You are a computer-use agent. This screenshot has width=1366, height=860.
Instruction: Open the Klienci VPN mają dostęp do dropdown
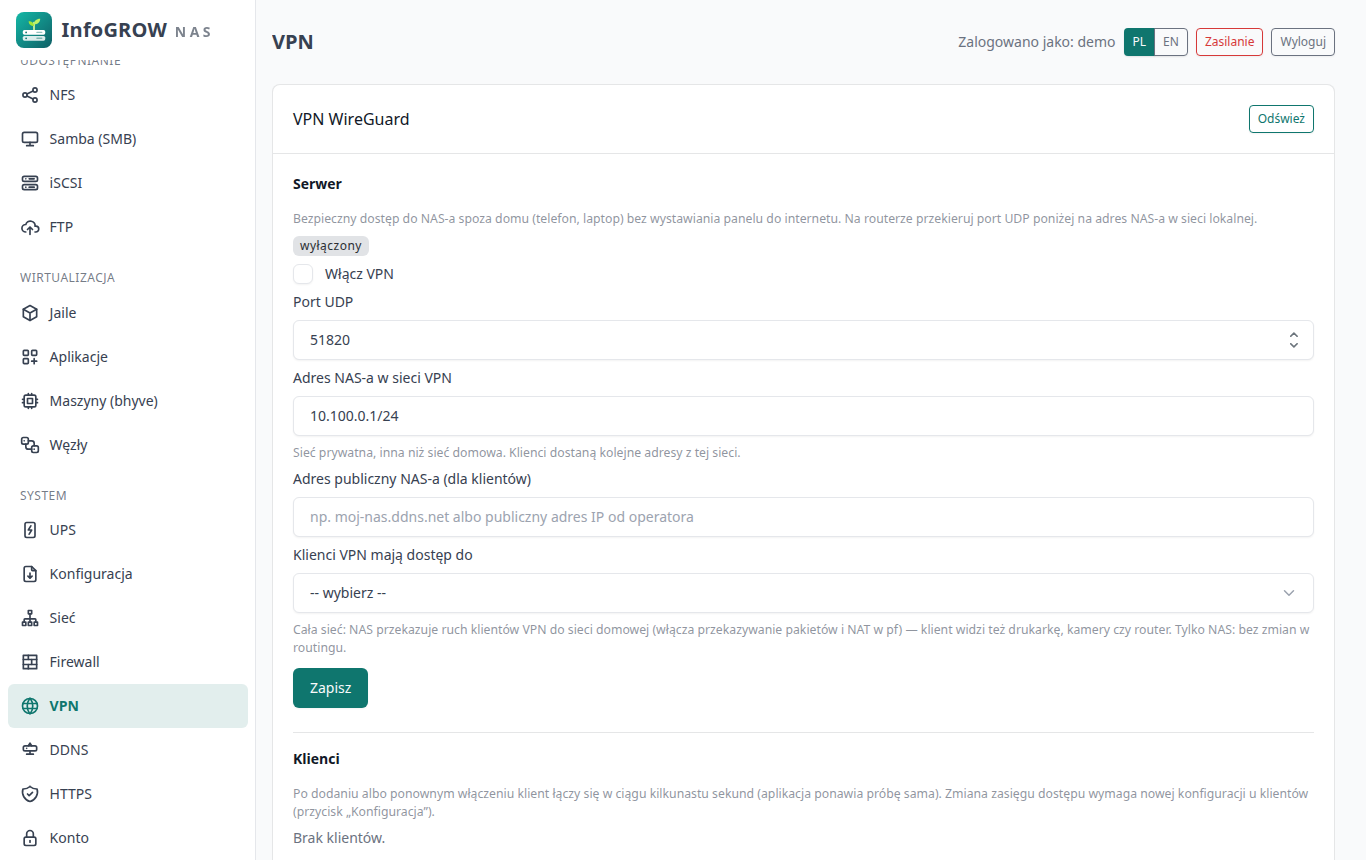point(803,593)
